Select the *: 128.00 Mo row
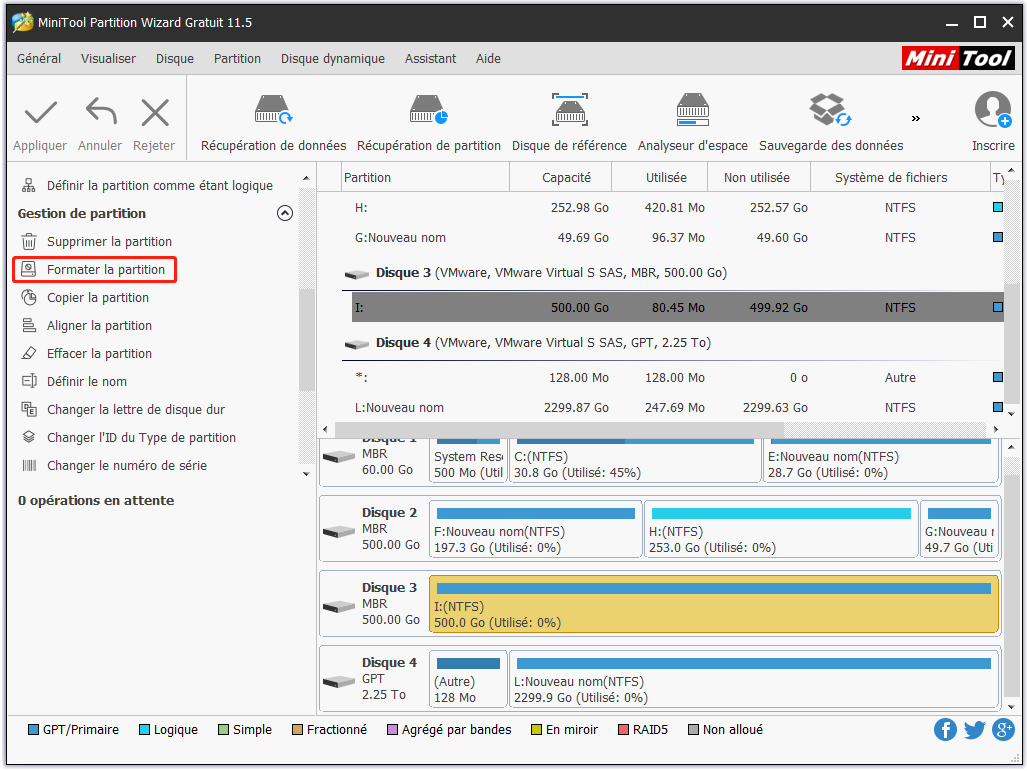 (x=673, y=377)
